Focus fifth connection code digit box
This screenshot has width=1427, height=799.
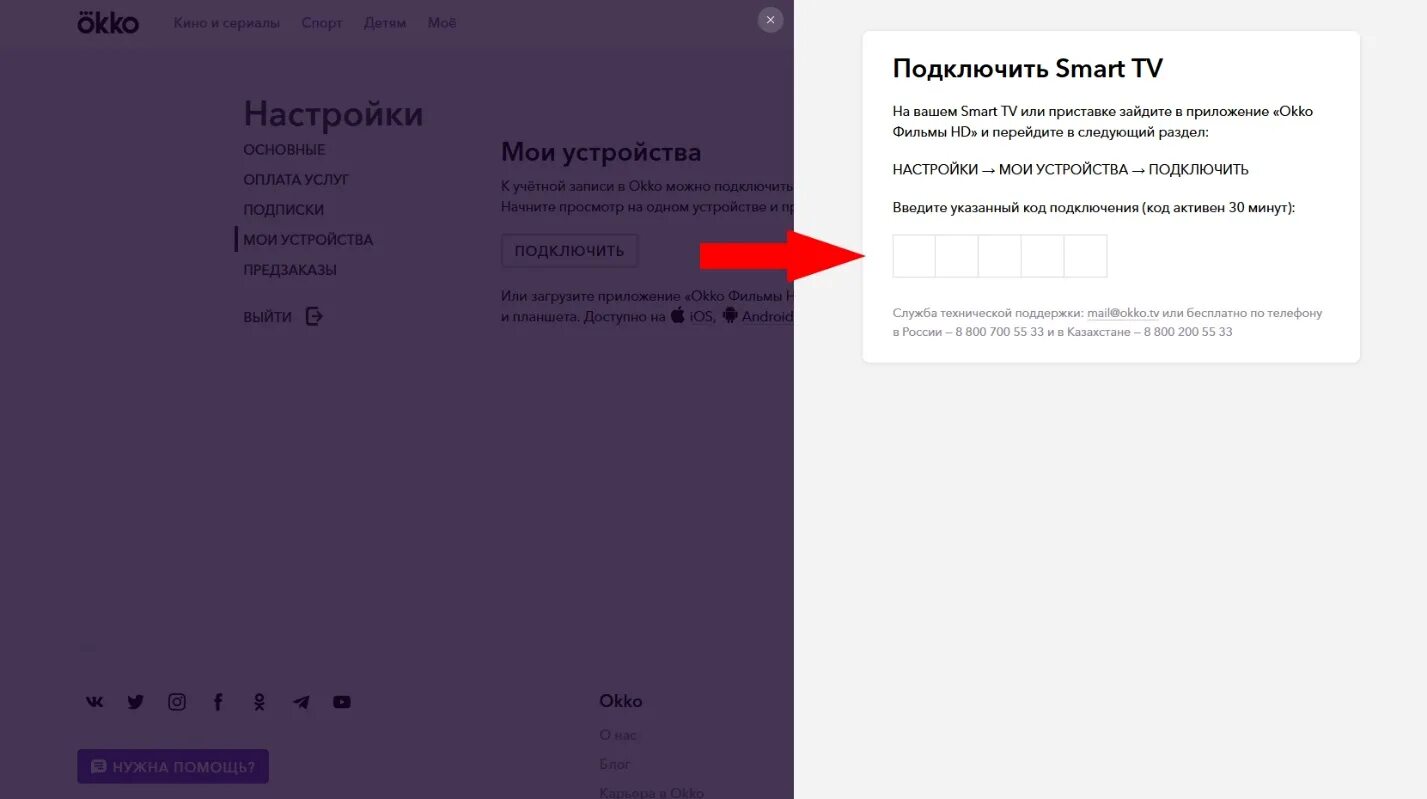(x=1086, y=256)
